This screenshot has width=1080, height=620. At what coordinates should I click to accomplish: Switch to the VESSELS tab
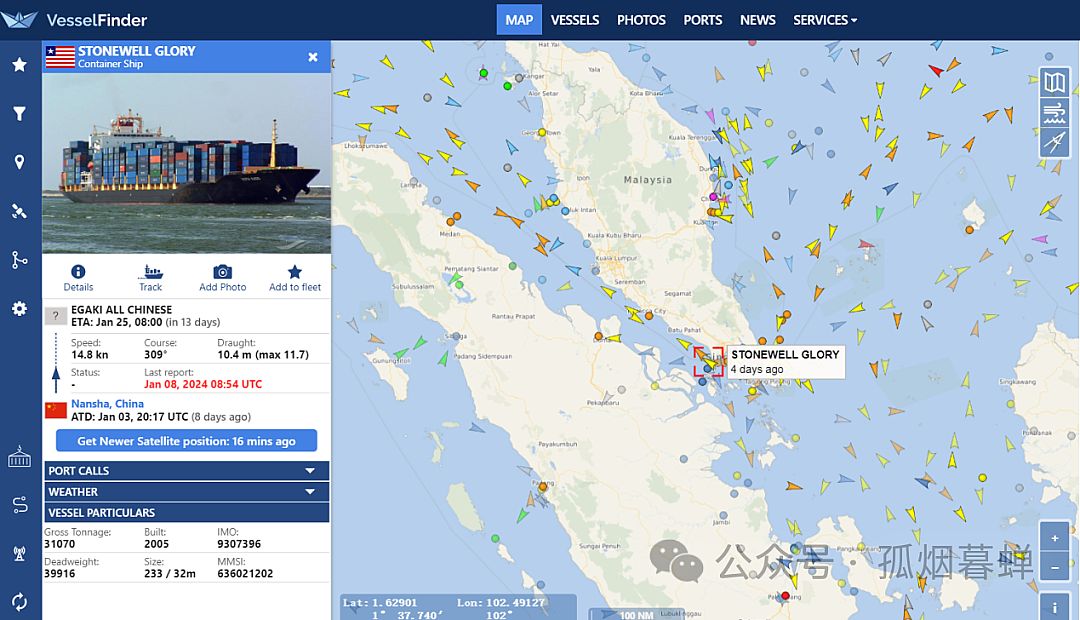pyautogui.click(x=575, y=20)
